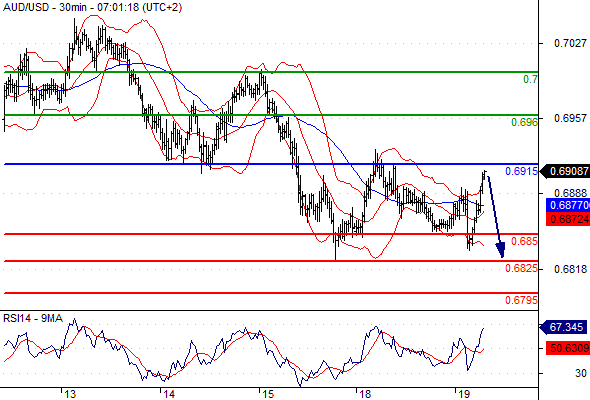The image size is (590, 400).
Task: Click the date 18 axis label
Action: tap(365, 394)
